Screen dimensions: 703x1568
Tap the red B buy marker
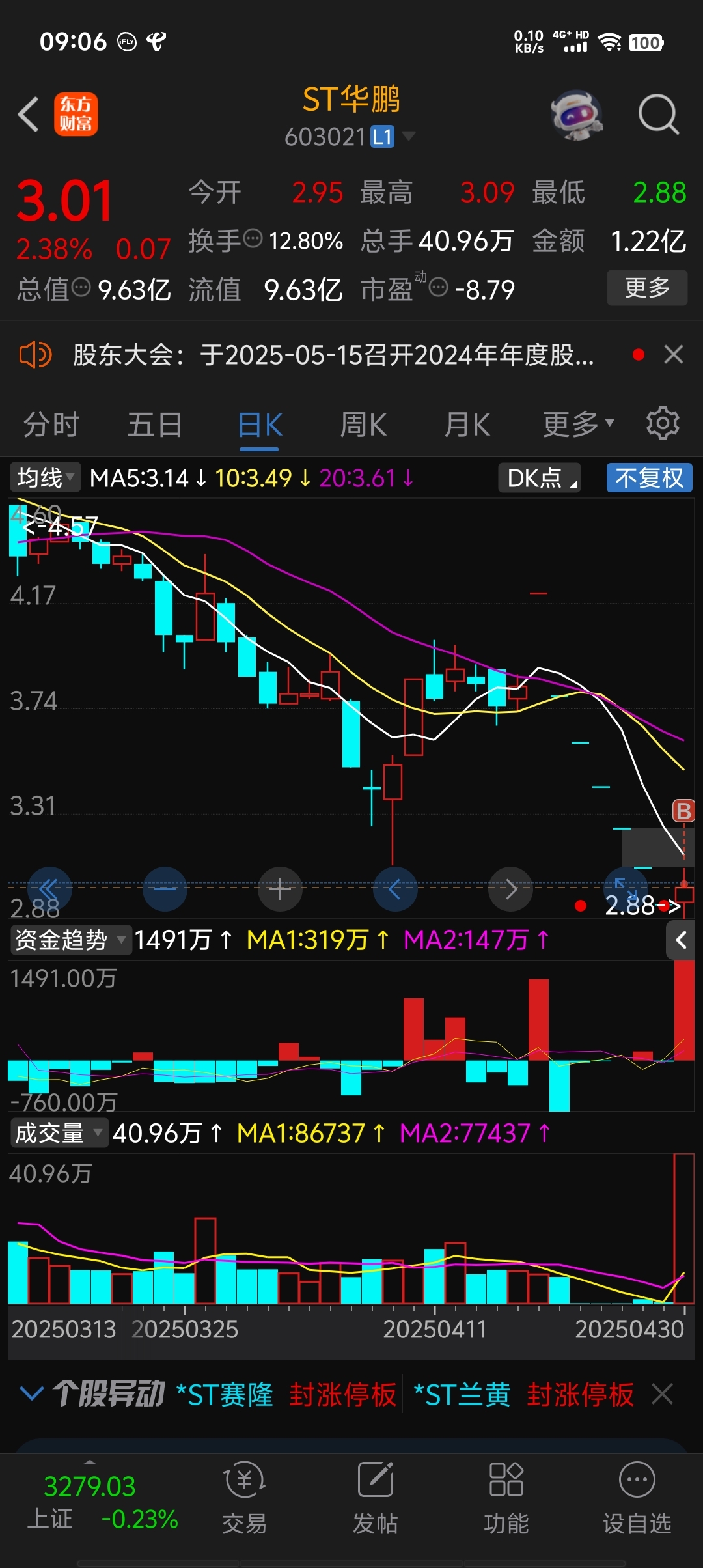tap(683, 811)
